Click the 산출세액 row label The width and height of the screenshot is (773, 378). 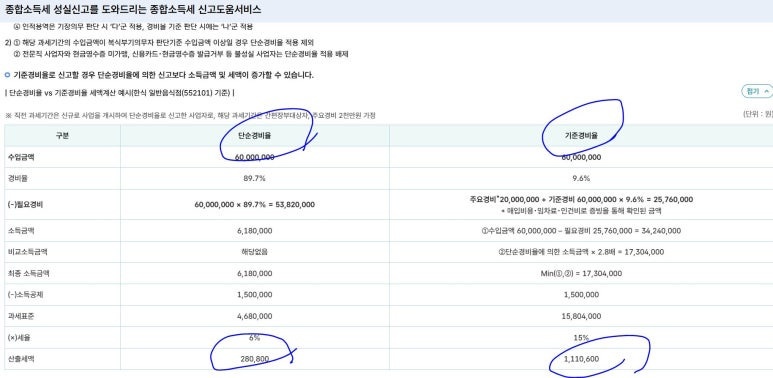21,359
